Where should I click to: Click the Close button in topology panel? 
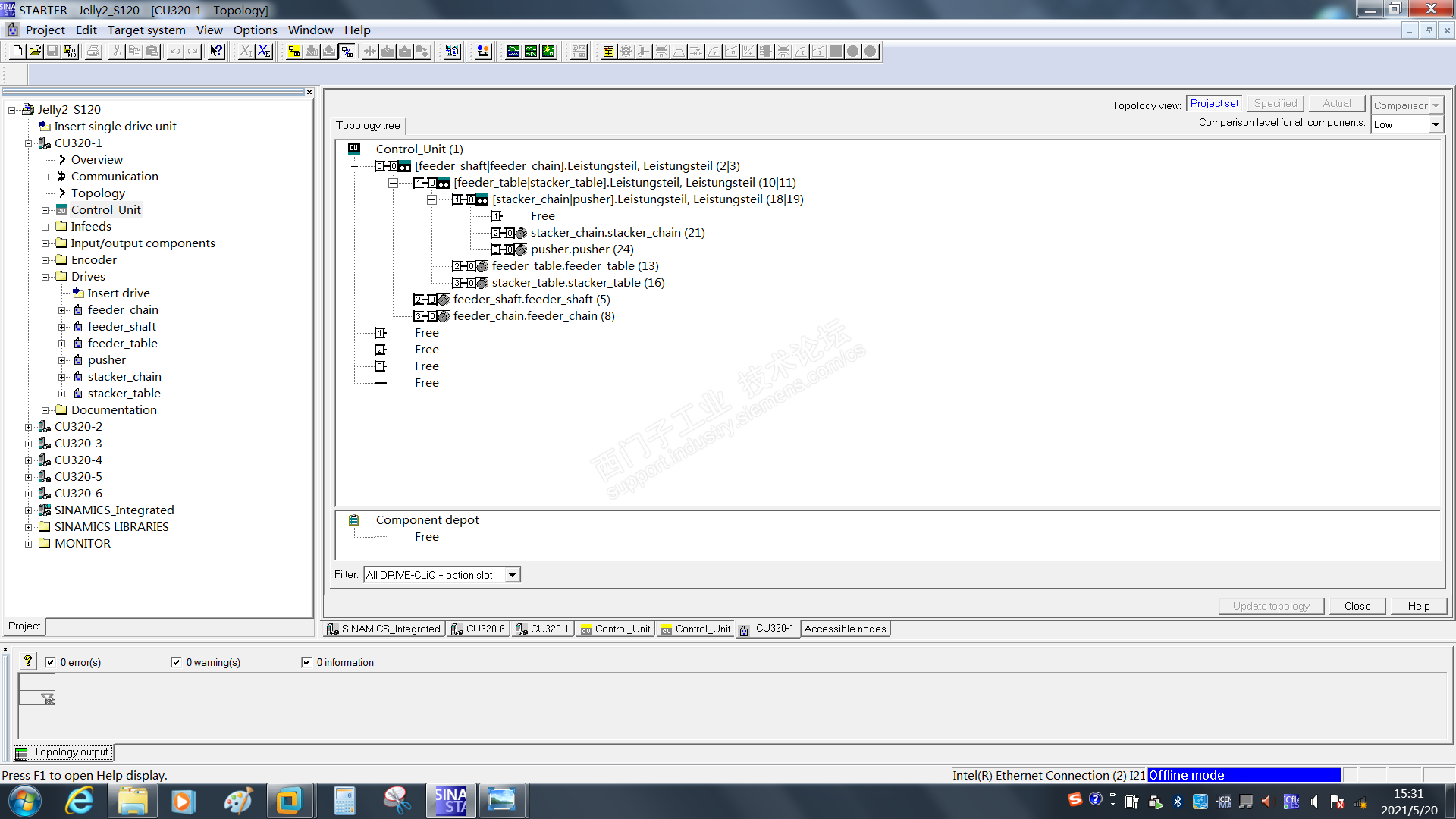1357,606
